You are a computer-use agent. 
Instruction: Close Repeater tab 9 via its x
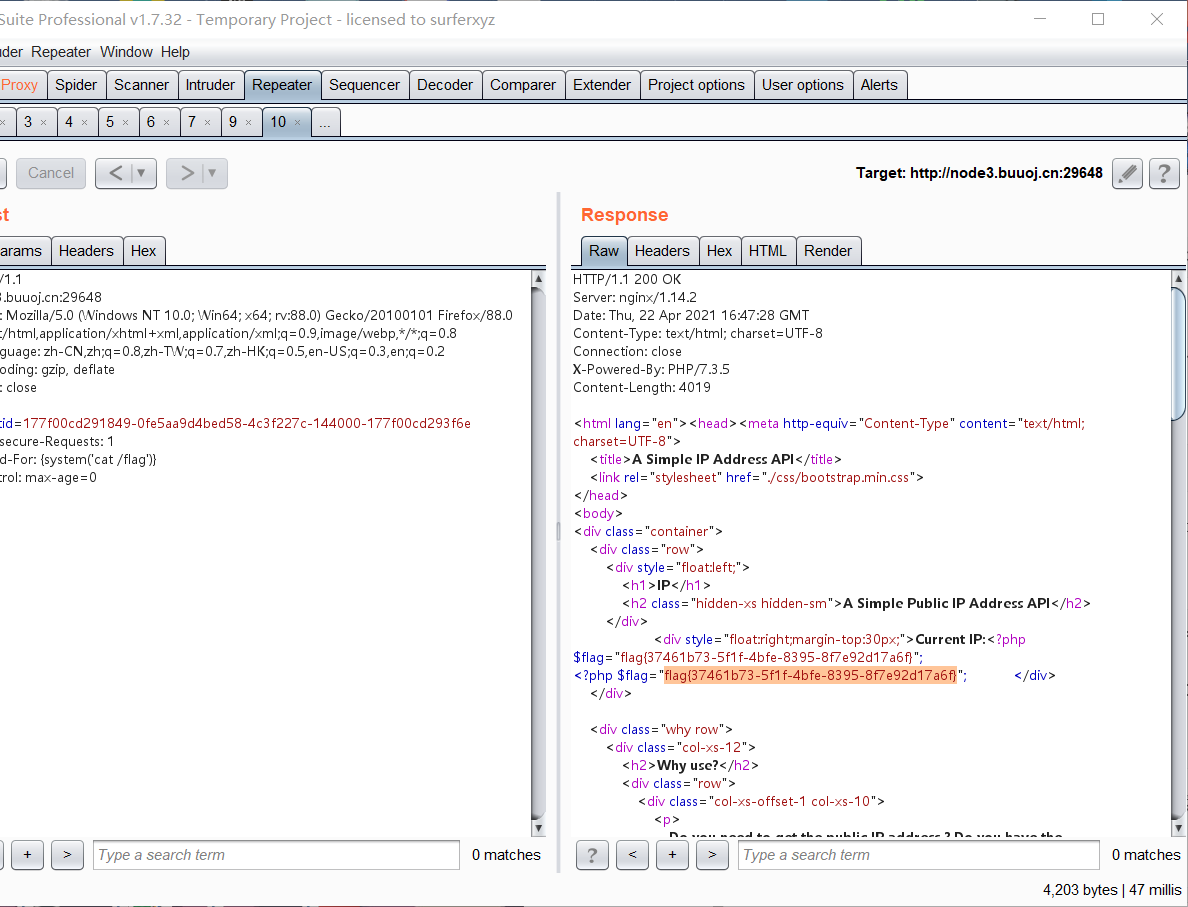click(x=248, y=122)
